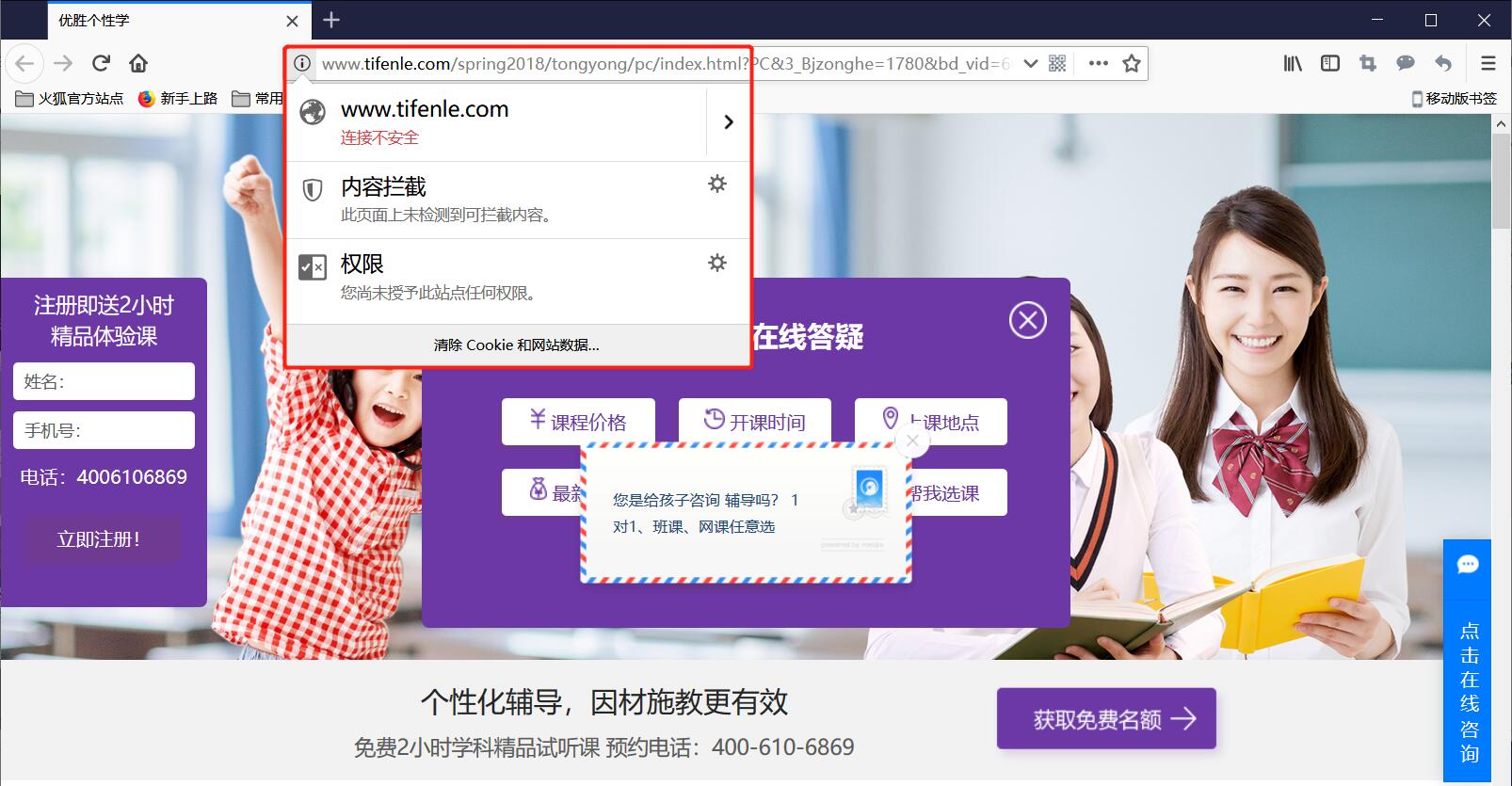Screen dimensions: 1512x786
Task: Click the screenshot crop tool icon
Action: 1367,63
